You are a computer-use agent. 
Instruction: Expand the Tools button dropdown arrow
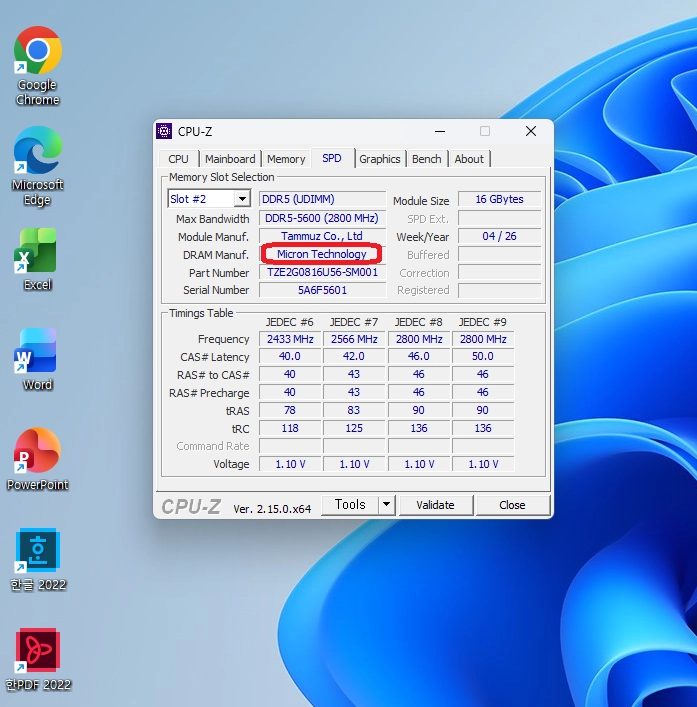click(386, 505)
